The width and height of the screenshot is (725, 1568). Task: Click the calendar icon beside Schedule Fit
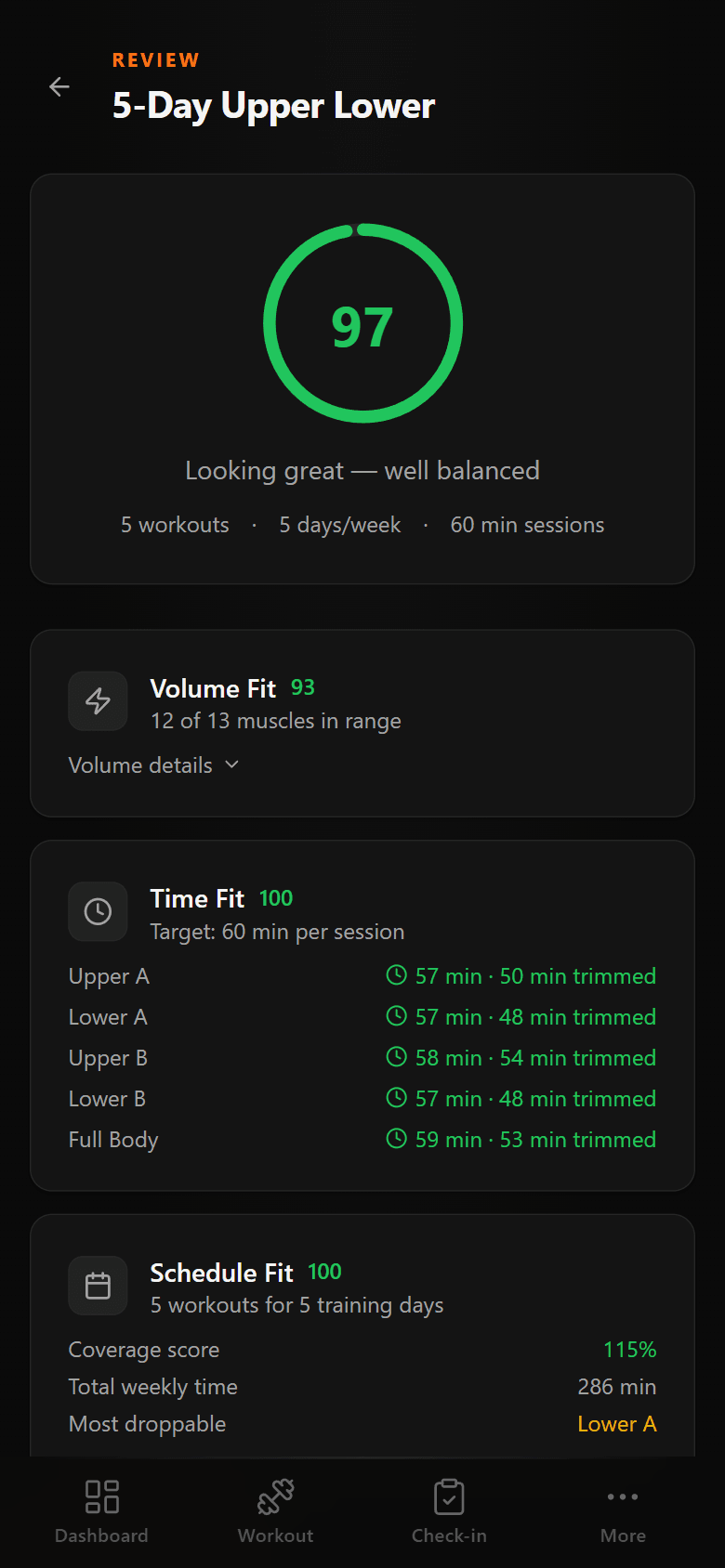pyautogui.click(x=98, y=1286)
